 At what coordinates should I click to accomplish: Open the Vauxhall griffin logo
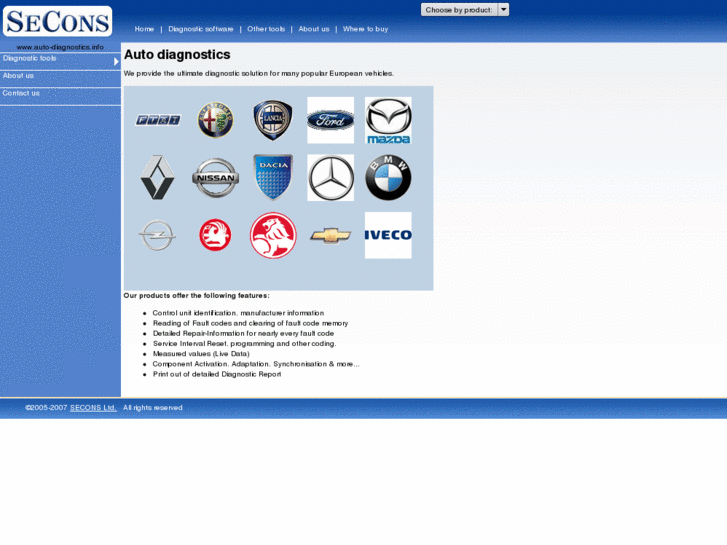pyautogui.click(x=215, y=235)
